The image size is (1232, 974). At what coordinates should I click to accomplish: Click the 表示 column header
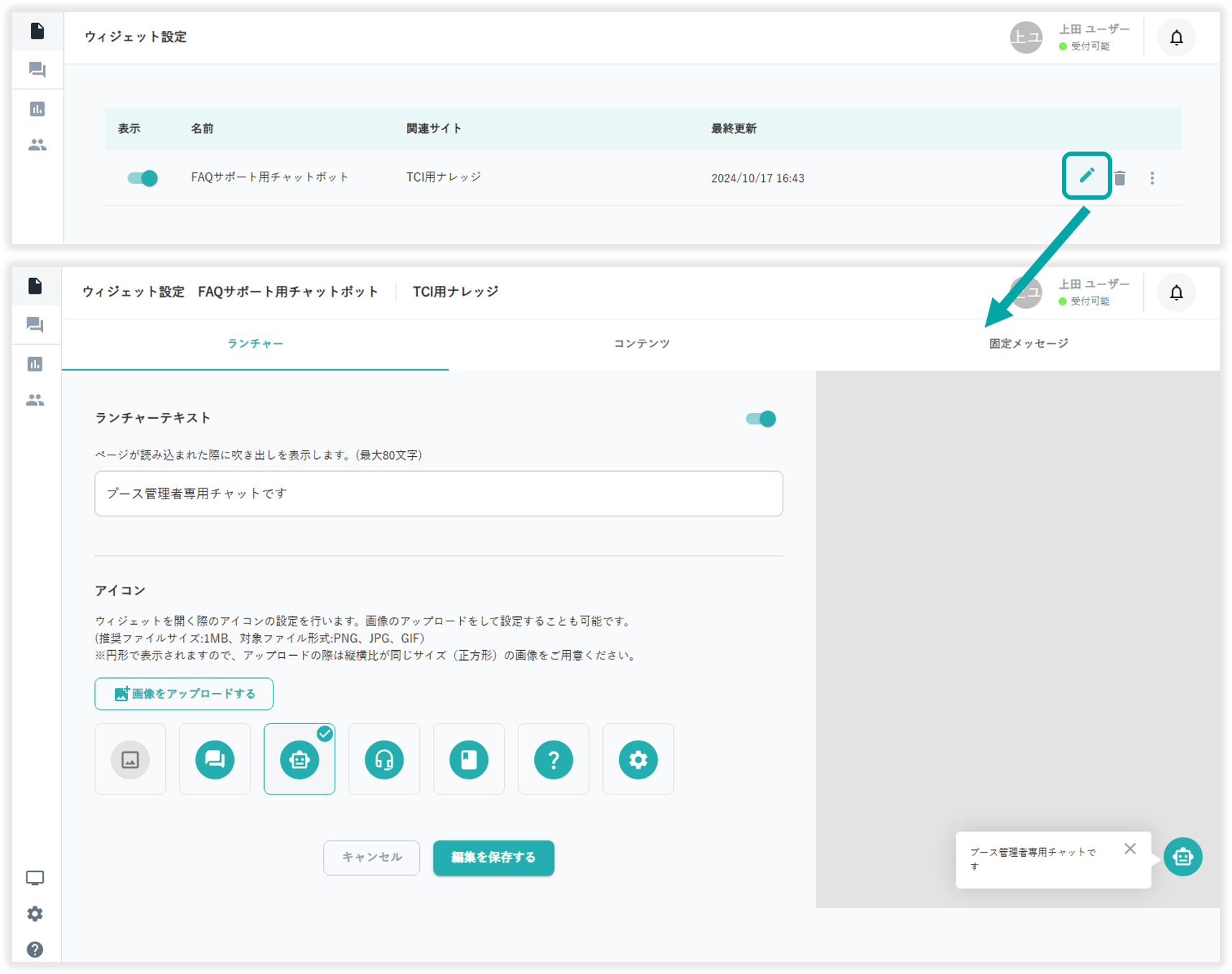pyautogui.click(x=129, y=129)
